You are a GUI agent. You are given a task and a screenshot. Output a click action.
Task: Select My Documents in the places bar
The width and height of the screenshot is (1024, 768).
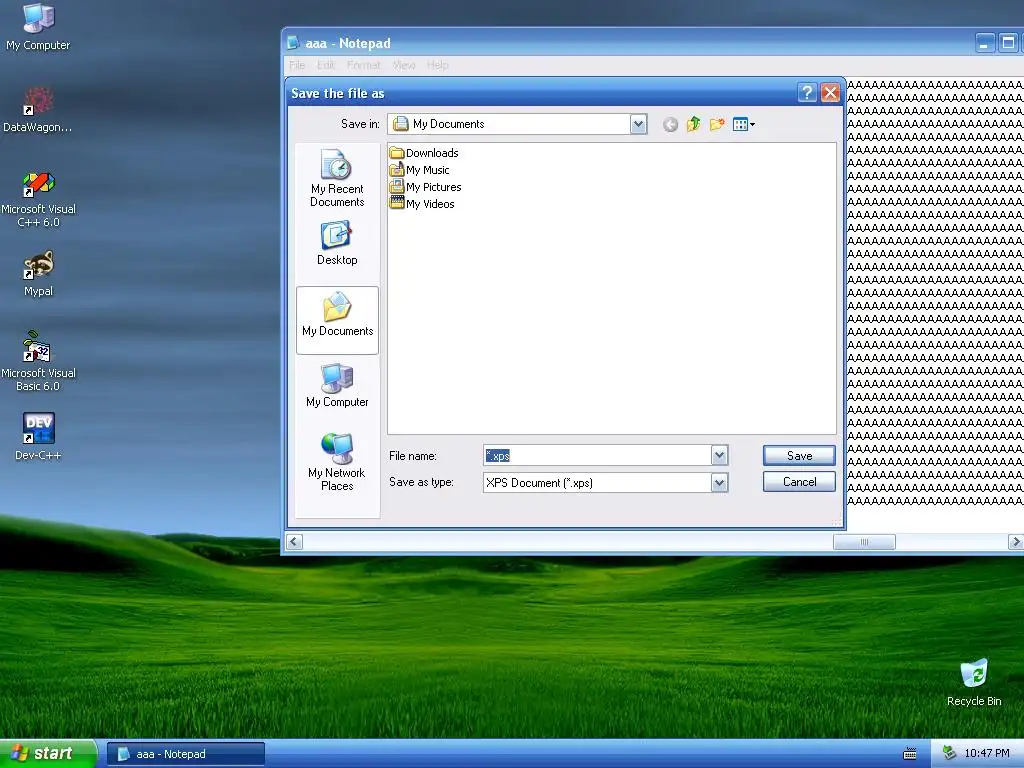point(337,320)
